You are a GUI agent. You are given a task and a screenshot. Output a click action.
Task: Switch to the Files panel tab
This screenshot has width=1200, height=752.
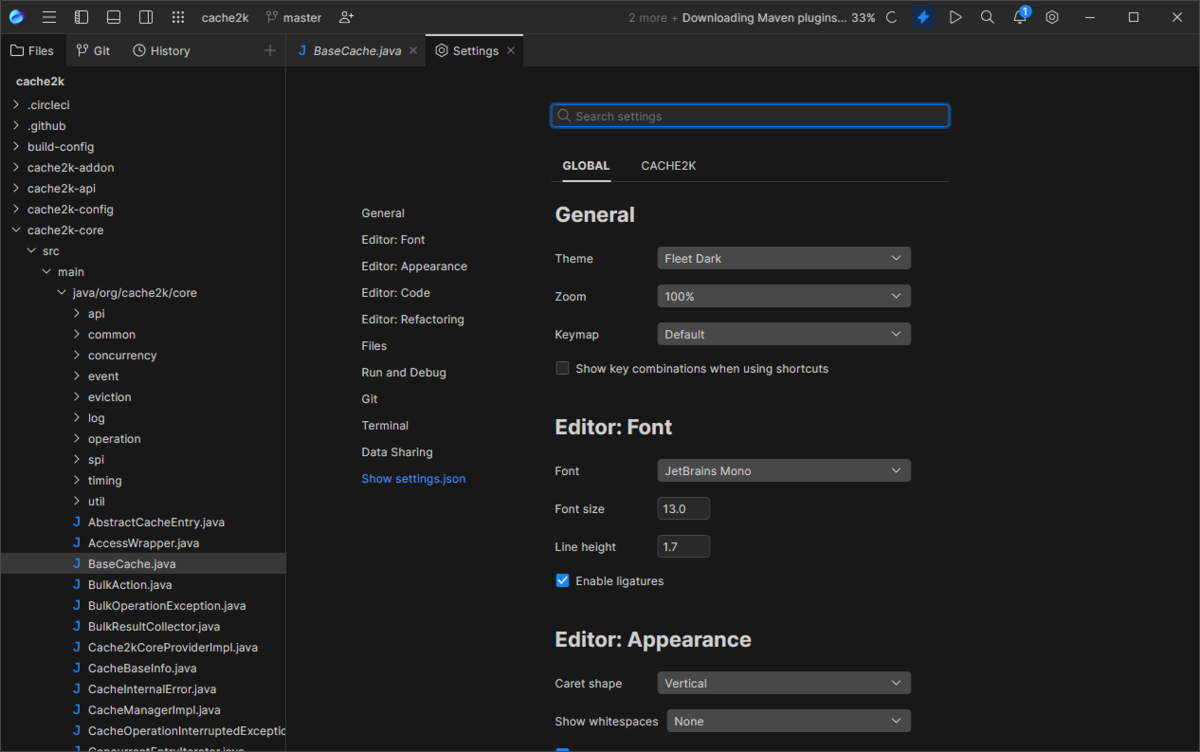pos(33,51)
